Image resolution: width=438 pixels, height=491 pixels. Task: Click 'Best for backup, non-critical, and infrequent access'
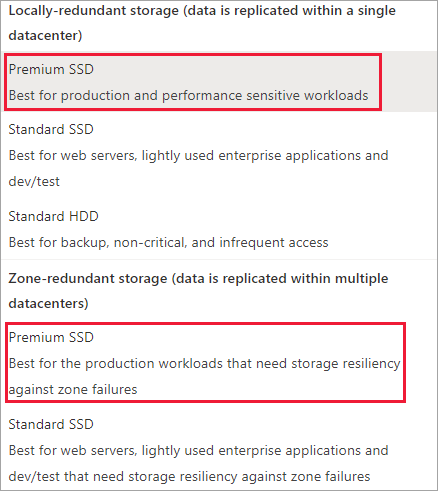[168, 243]
